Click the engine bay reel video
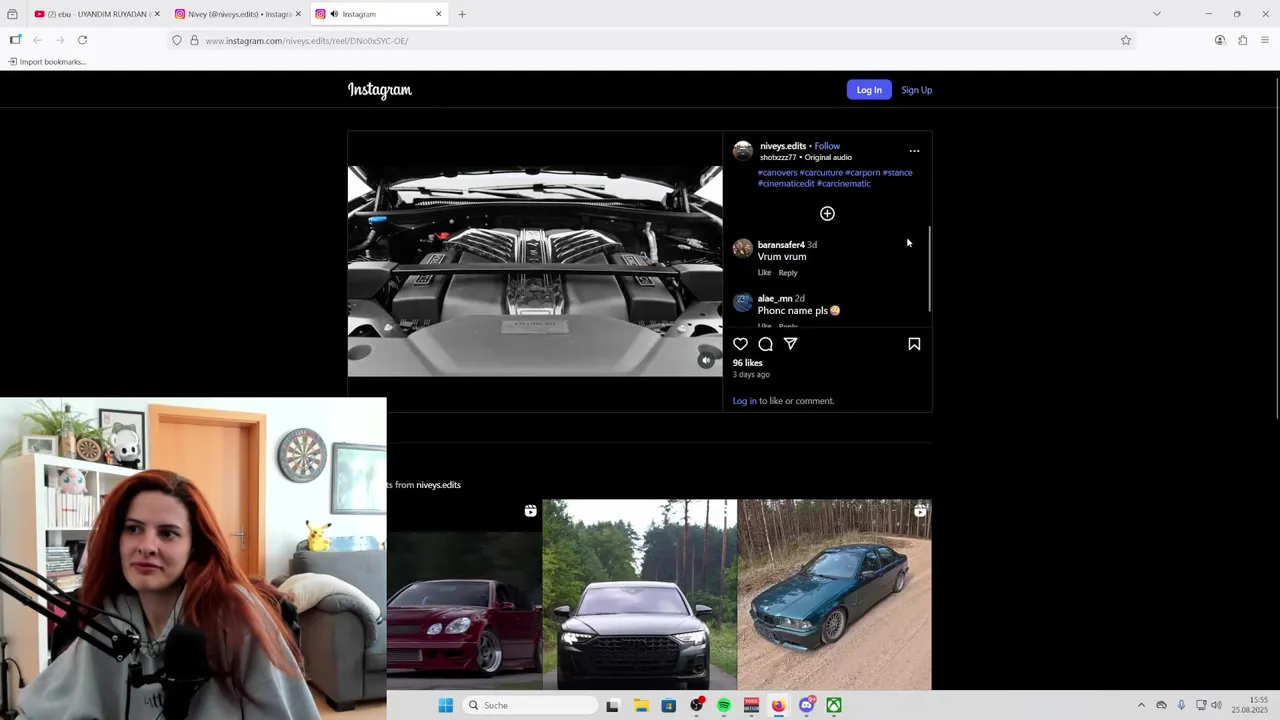This screenshot has width=1280, height=720. (x=534, y=271)
